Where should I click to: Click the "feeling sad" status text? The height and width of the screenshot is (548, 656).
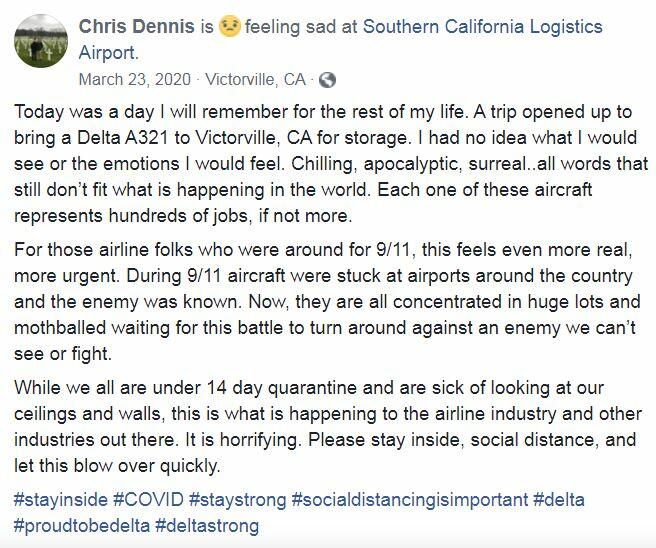point(285,26)
